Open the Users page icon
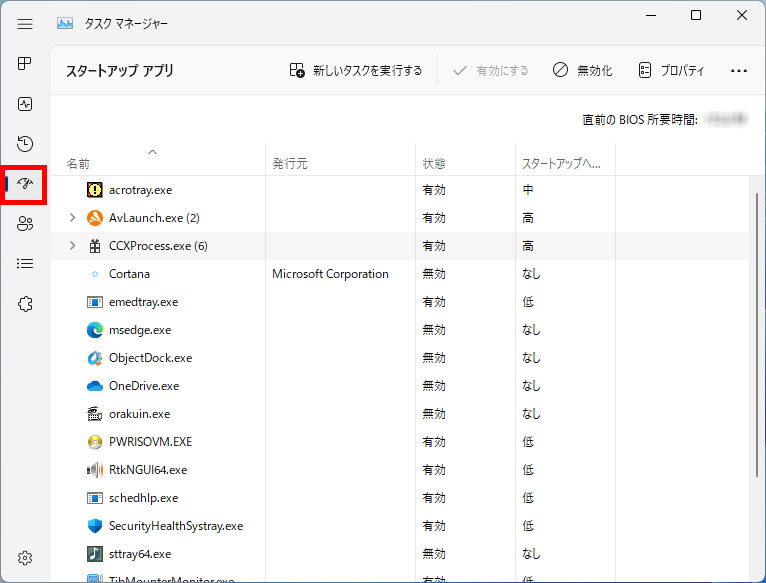This screenshot has height=583, width=766. pos(25,224)
